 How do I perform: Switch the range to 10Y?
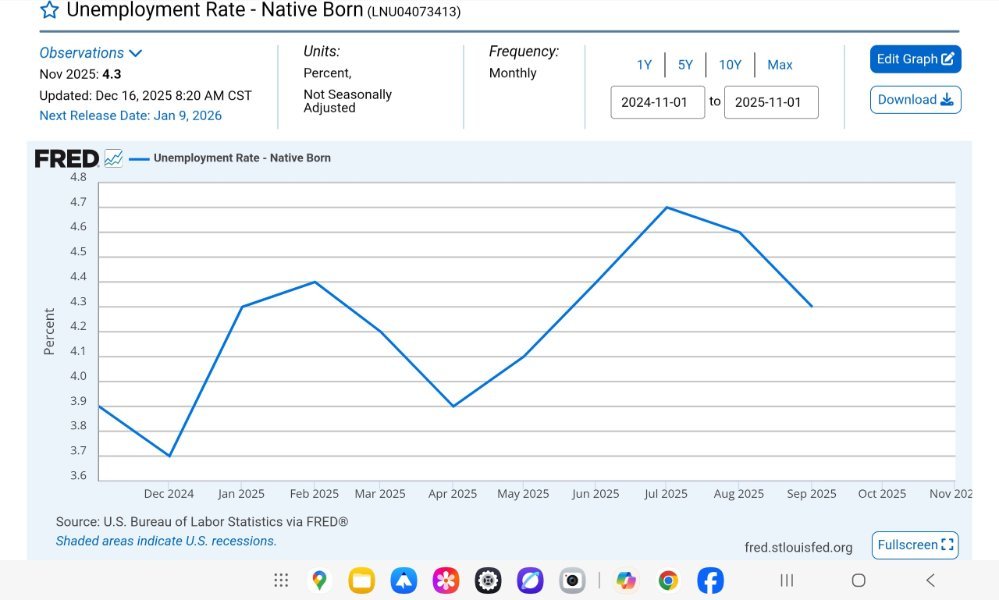click(730, 65)
